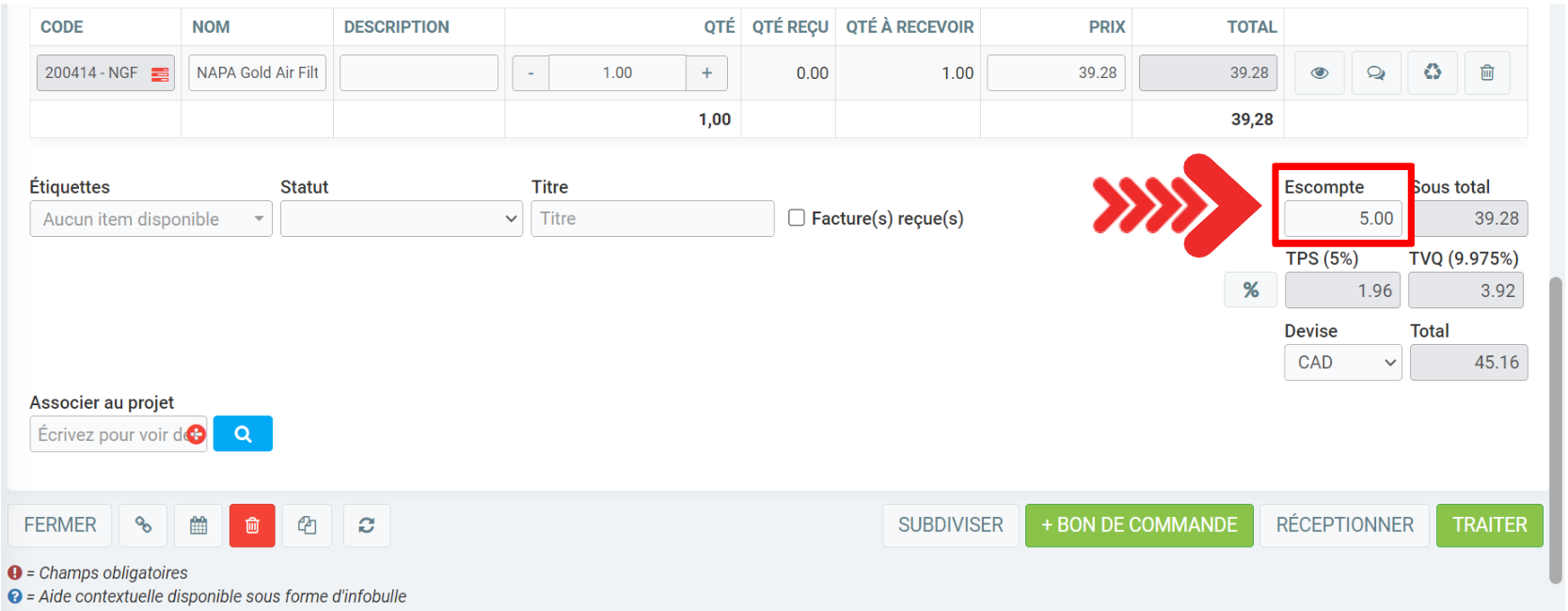This screenshot has height=611, width=1568.
Task: Open the comment bubble for item row
Action: pyautogui.click(x=1375, y=72)
